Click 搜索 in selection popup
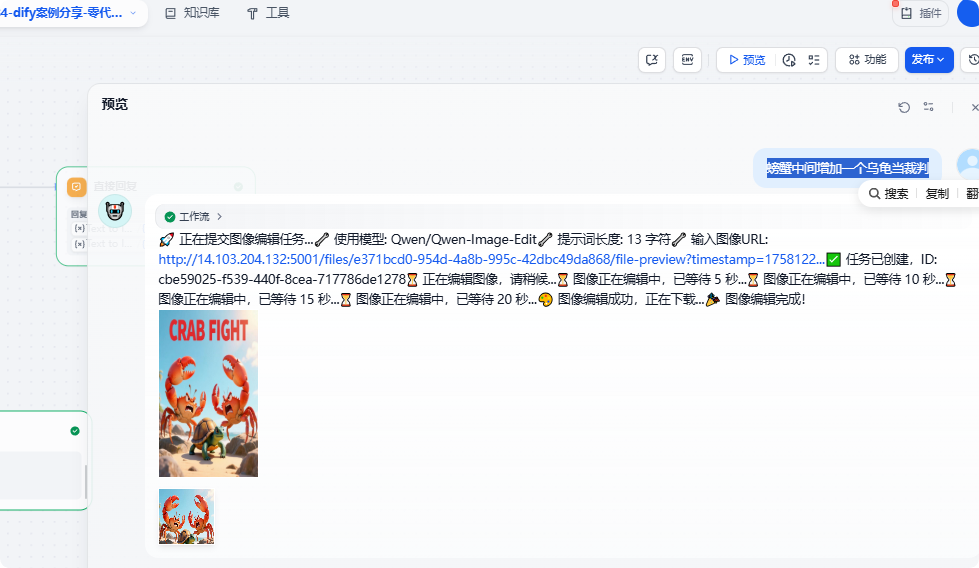Viewport: 979px width, 568px height. tap(888, 193)
